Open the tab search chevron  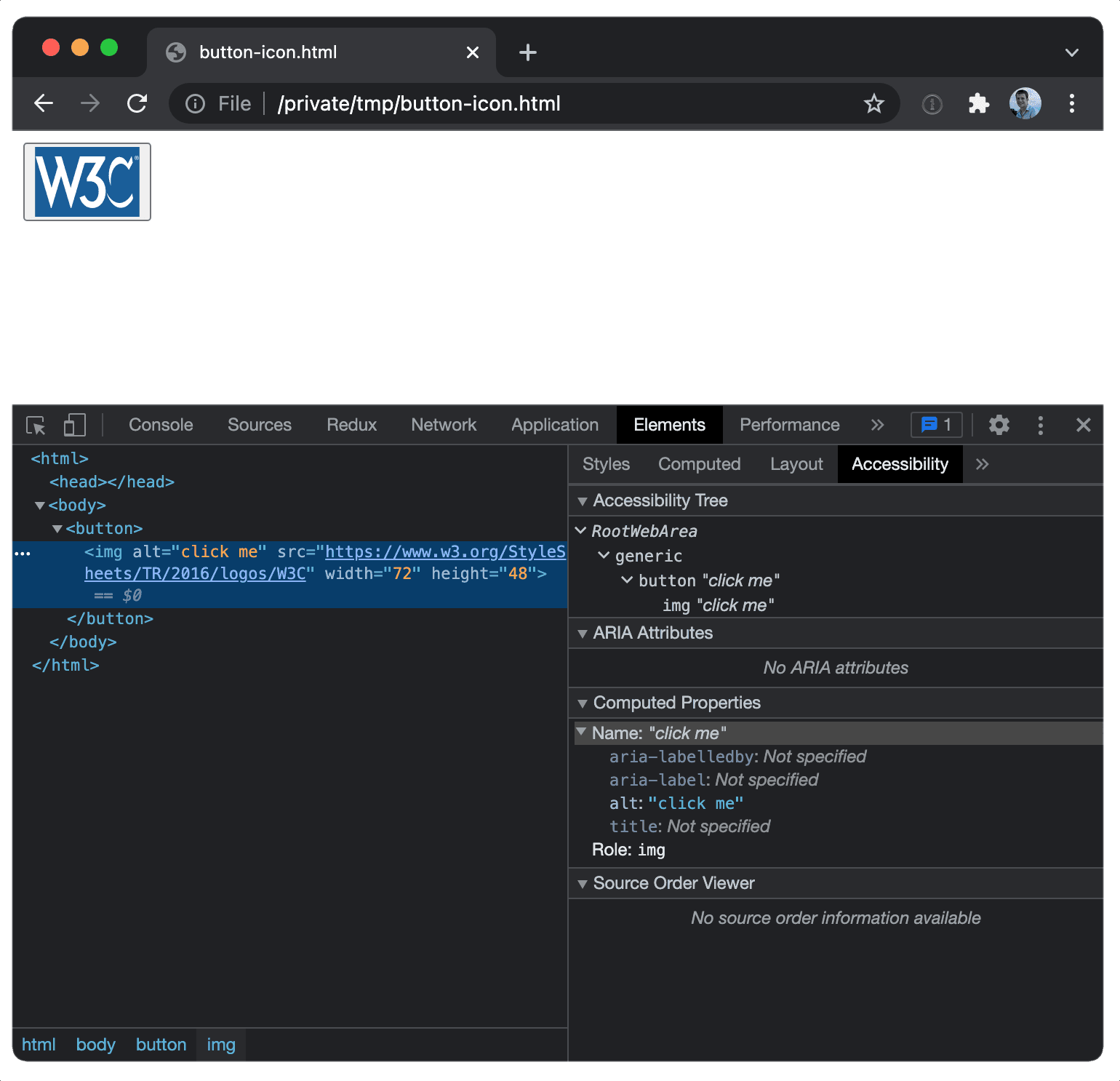click(1072, 52)
